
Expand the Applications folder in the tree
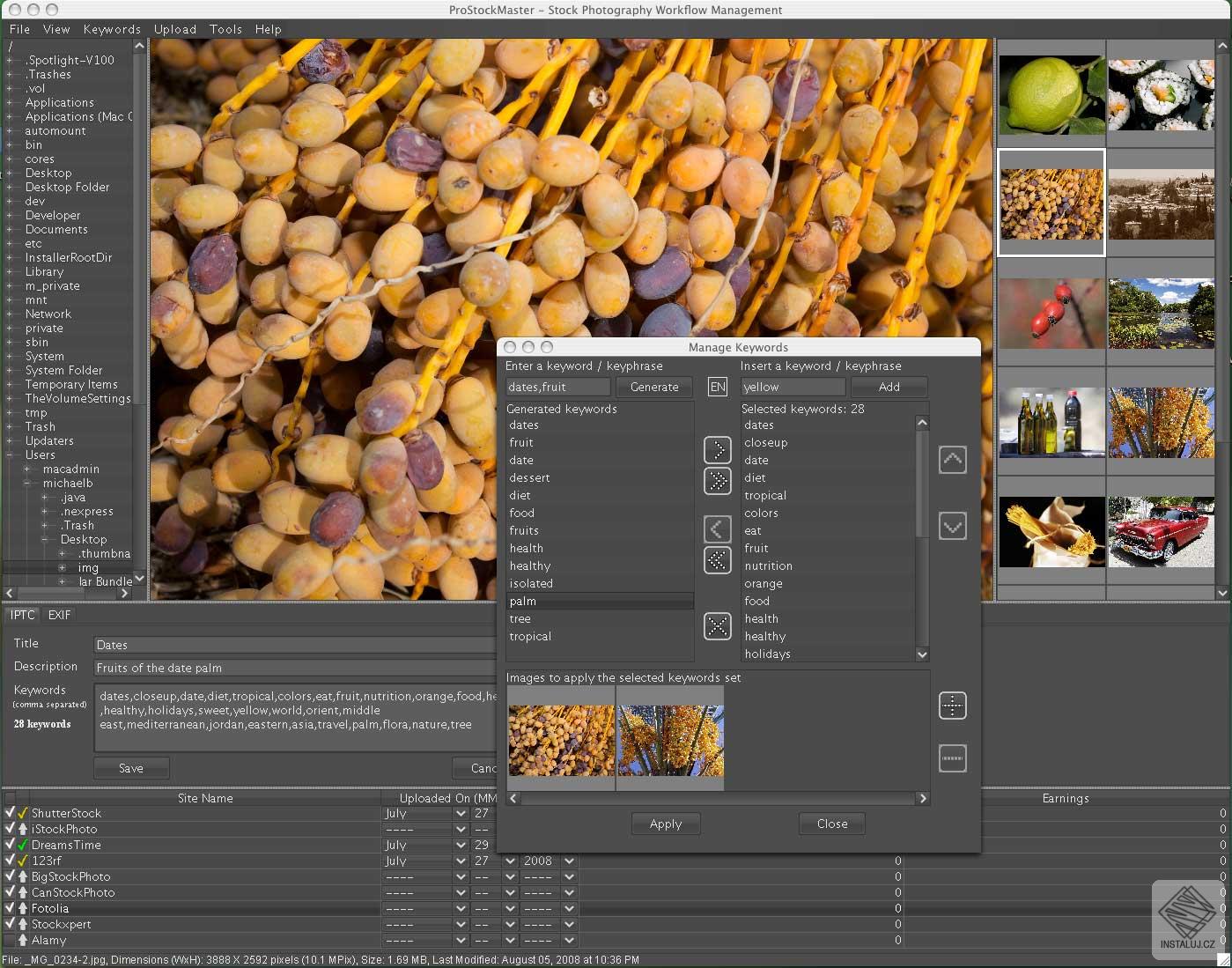[10, 103]
